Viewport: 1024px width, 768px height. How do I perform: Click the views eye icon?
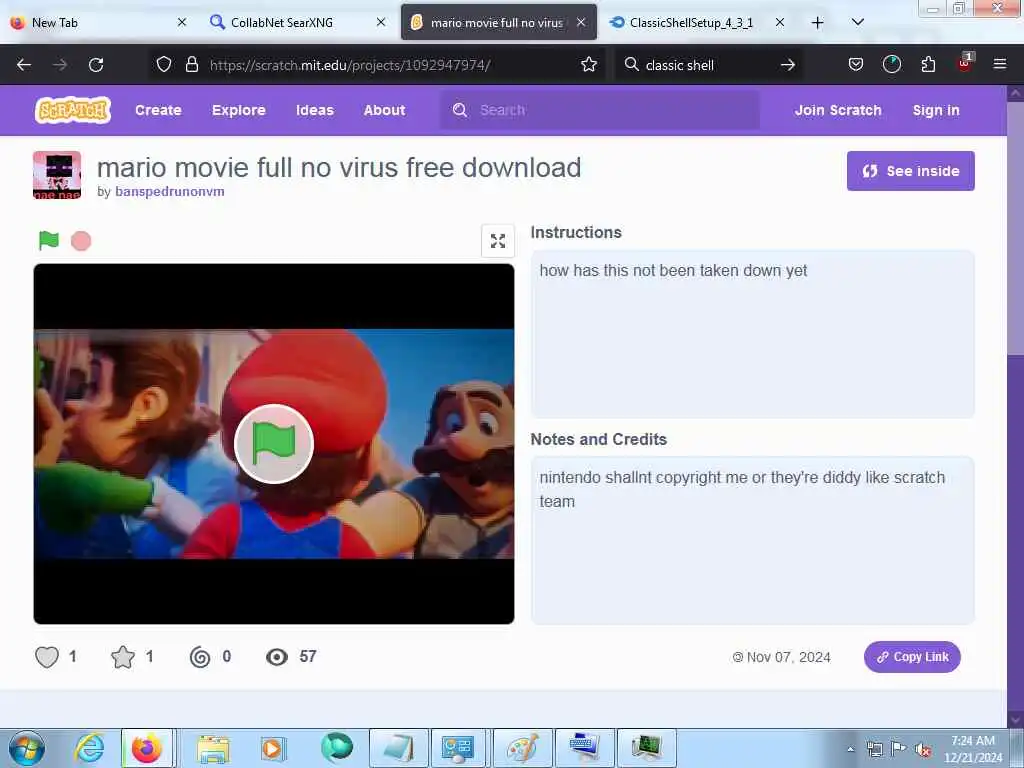(277, 657)
